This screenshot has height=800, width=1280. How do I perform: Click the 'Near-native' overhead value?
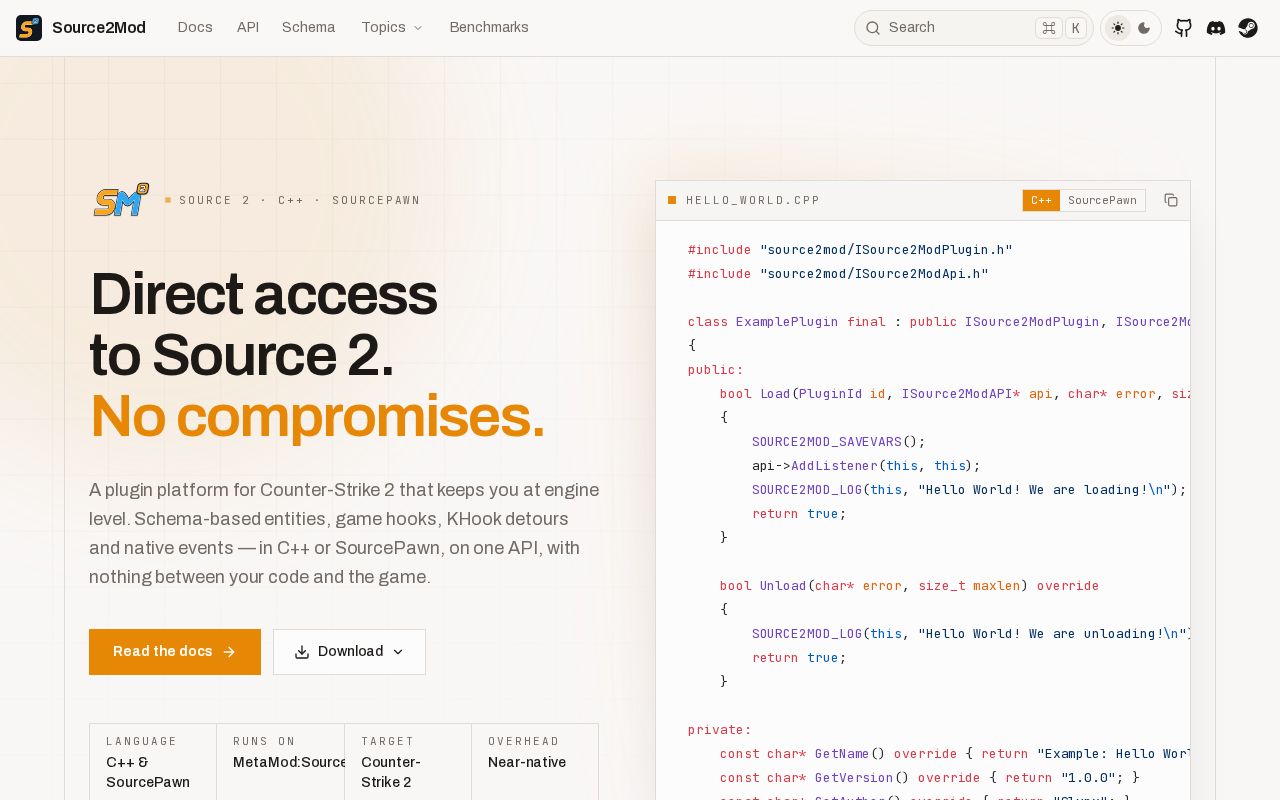tap(527, 762)
